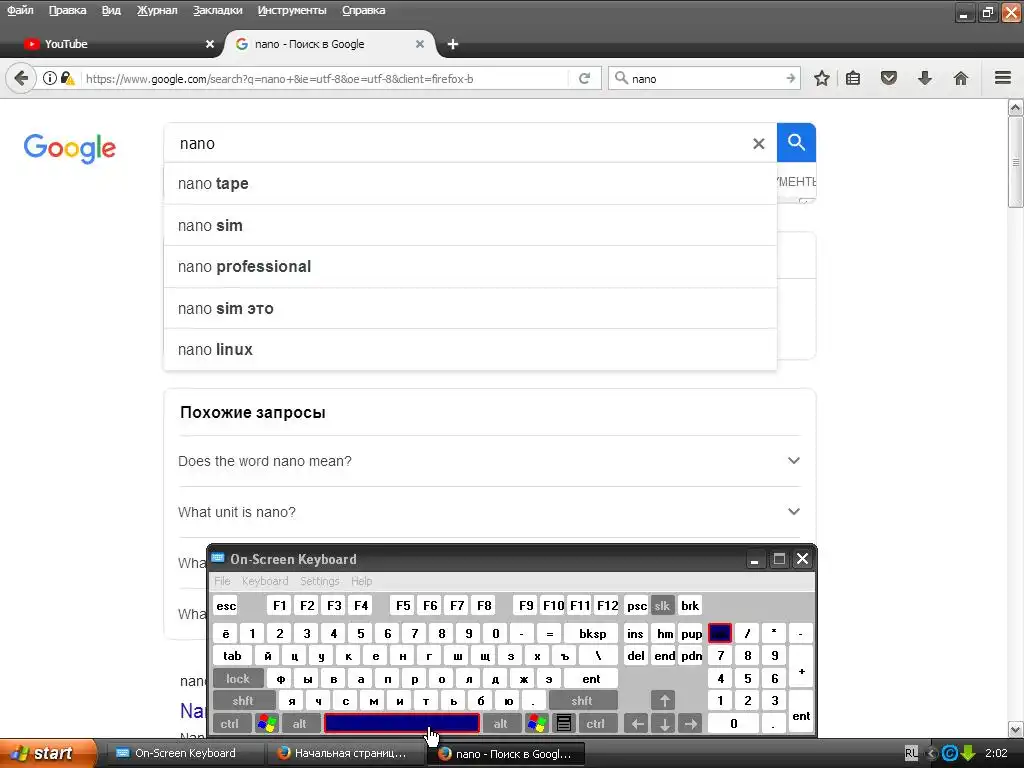Click the right arrow key on keyboard
The height and width of the screenshot is (768, 1024).
pos(690,723)
